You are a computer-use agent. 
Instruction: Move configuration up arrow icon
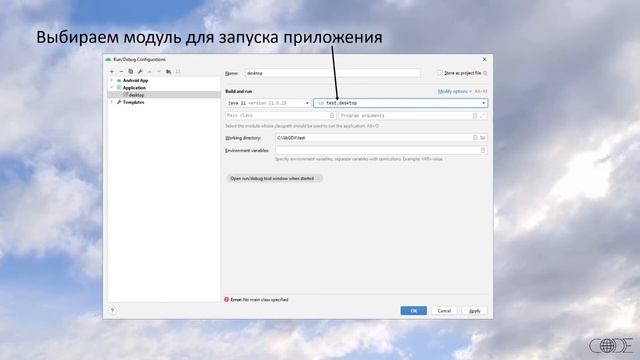(149, 71)
